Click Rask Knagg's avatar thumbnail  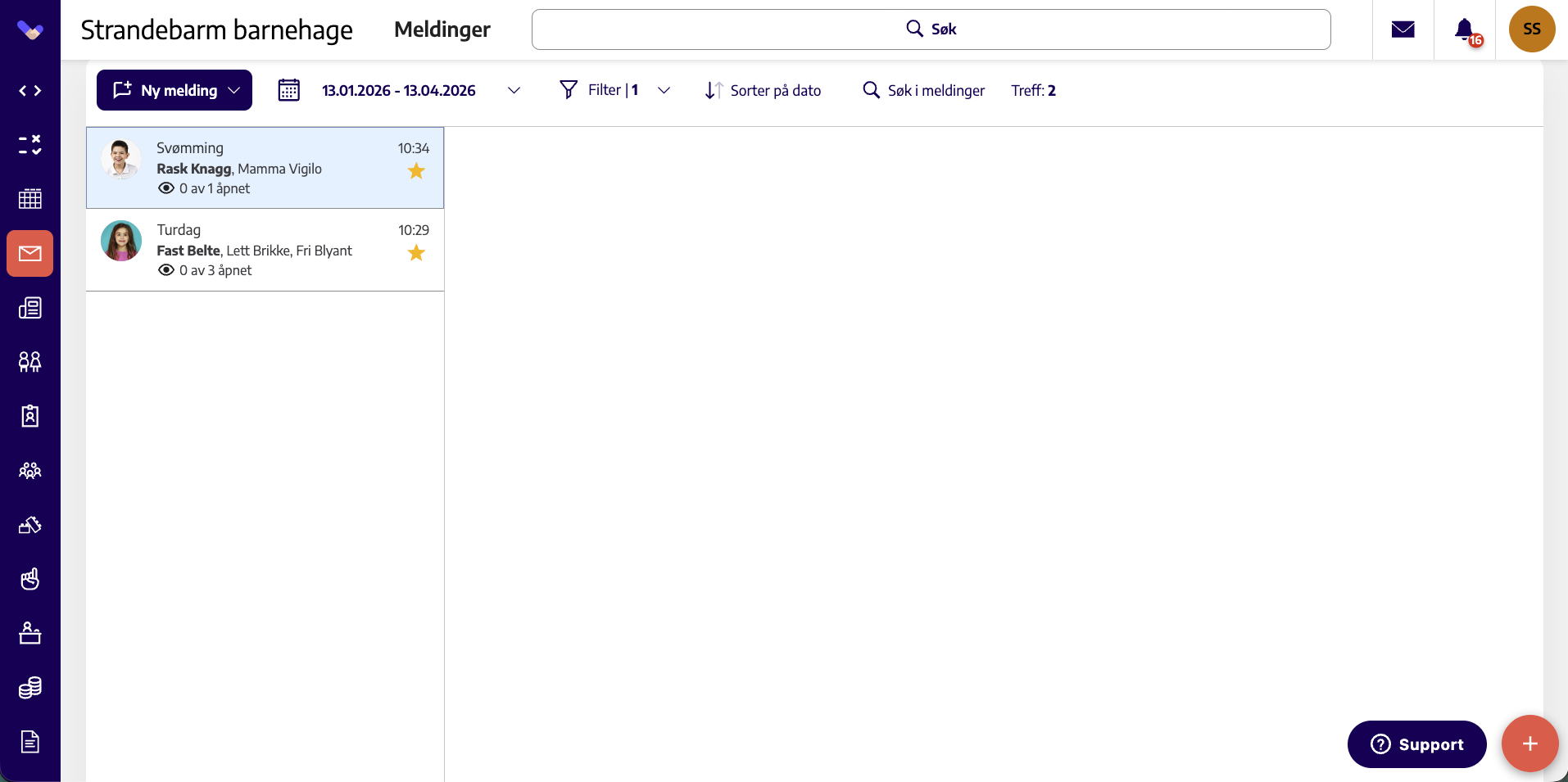point(121,159)
